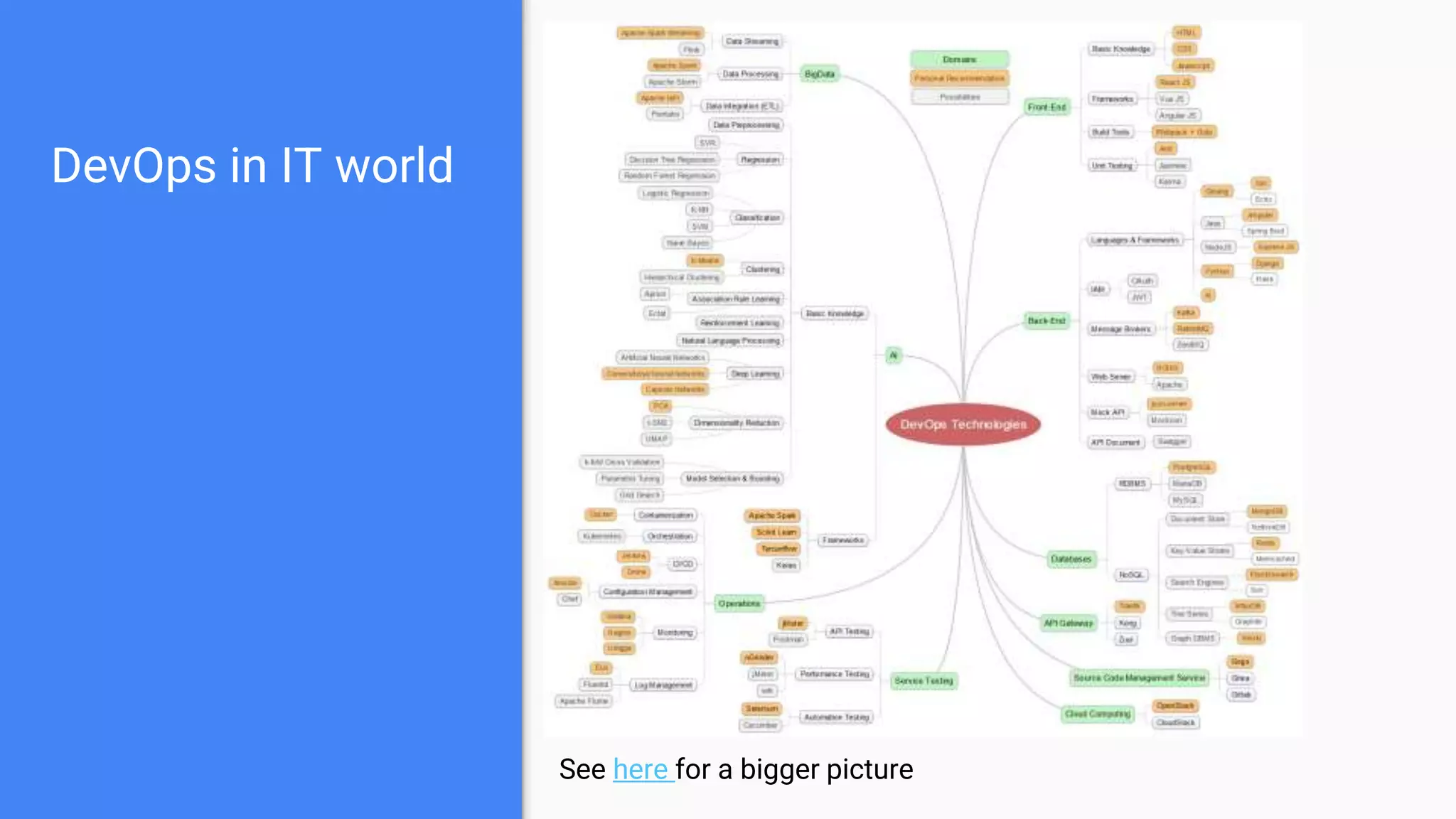Select the green BigData node

pyautogui.click(x=819, y=74)
